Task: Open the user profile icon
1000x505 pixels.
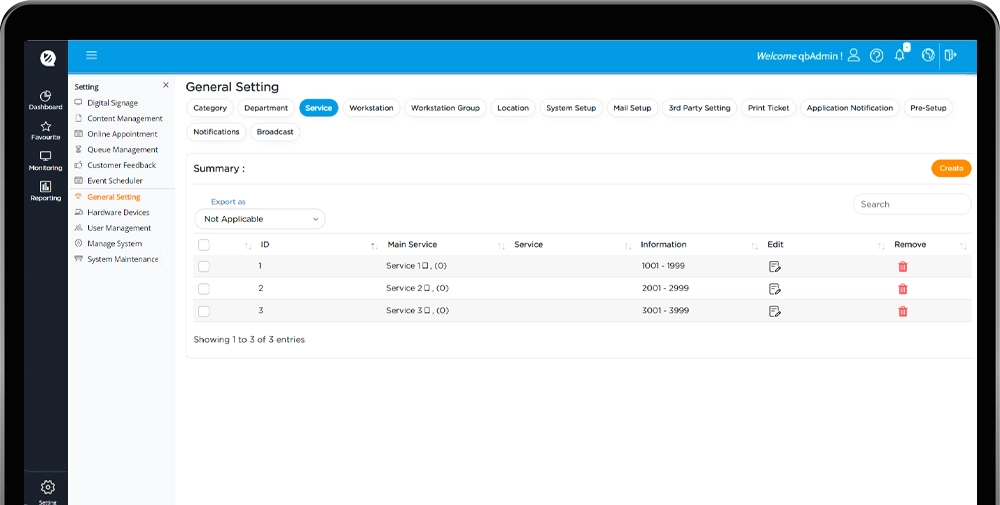Action: pyautogui.click(x=853, y=56)
